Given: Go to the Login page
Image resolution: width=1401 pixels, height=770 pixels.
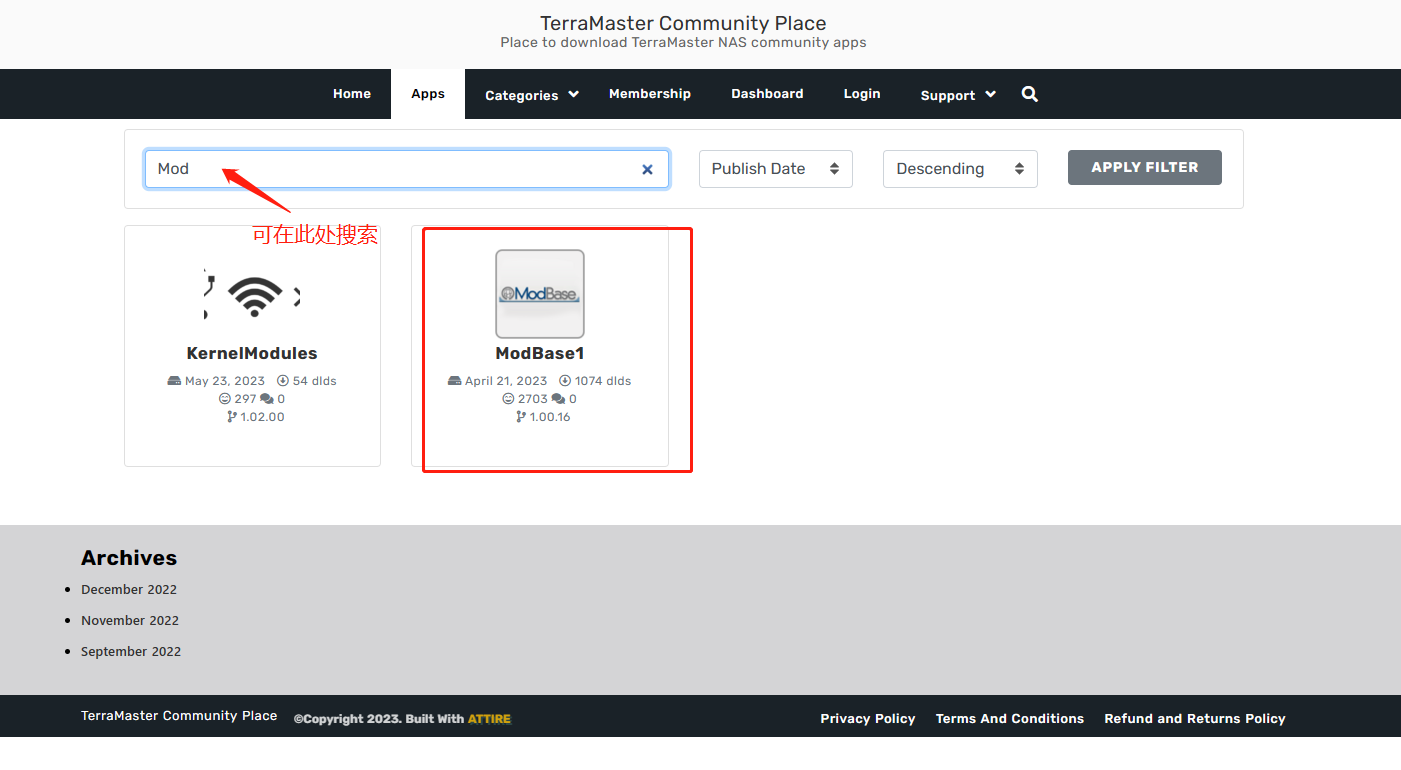Looking at the screenshot, I should [x=862, y=94].
